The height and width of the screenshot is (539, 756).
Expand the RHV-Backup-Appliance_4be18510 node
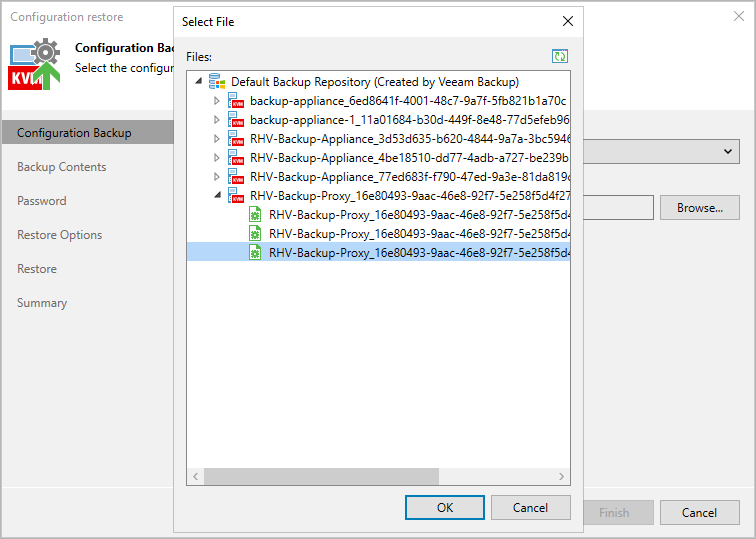click(x=217, y=158)
